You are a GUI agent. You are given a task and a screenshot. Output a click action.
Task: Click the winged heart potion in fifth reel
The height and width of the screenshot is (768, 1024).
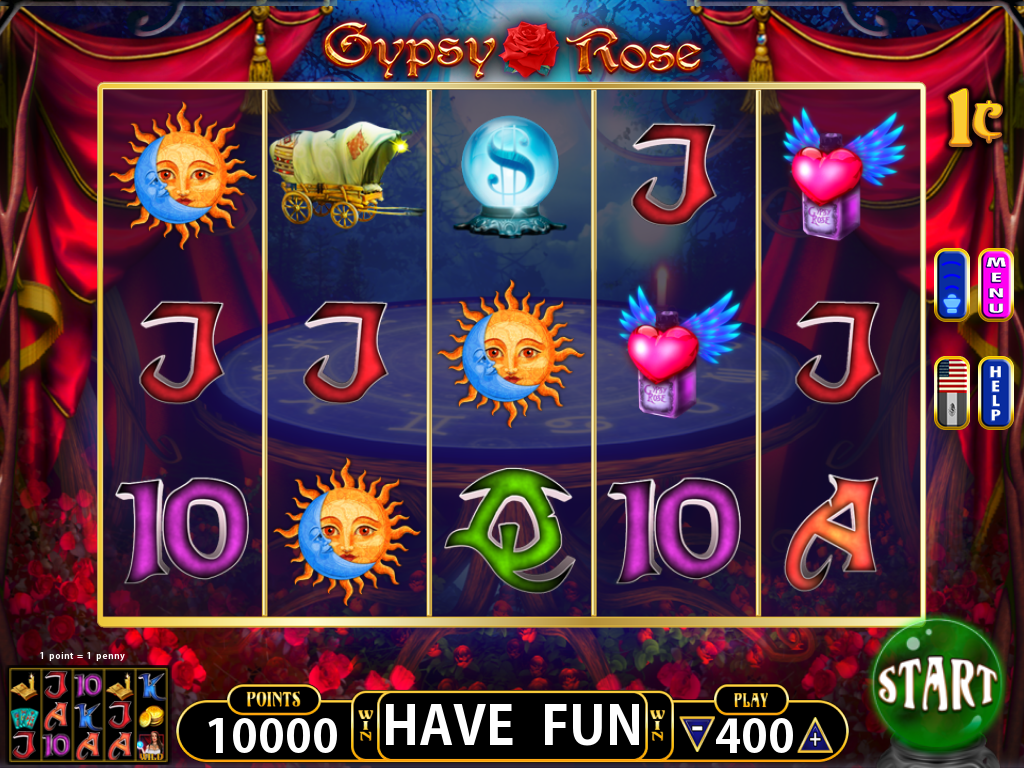click(840, 174)
